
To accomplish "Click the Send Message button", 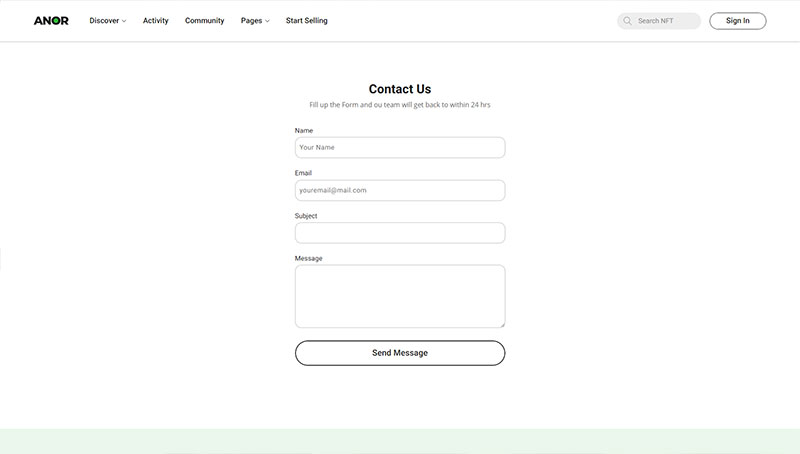I will click(400, 353).
